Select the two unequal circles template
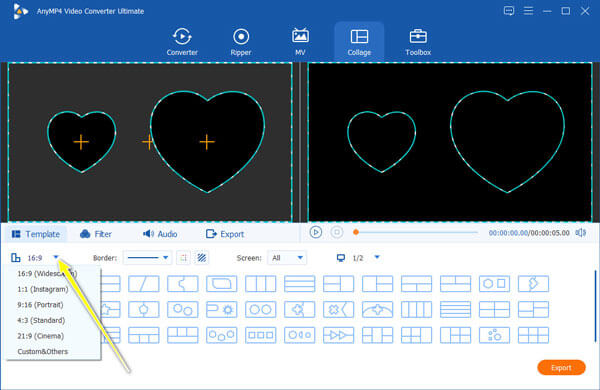600x390 pixels. point(183,309)
